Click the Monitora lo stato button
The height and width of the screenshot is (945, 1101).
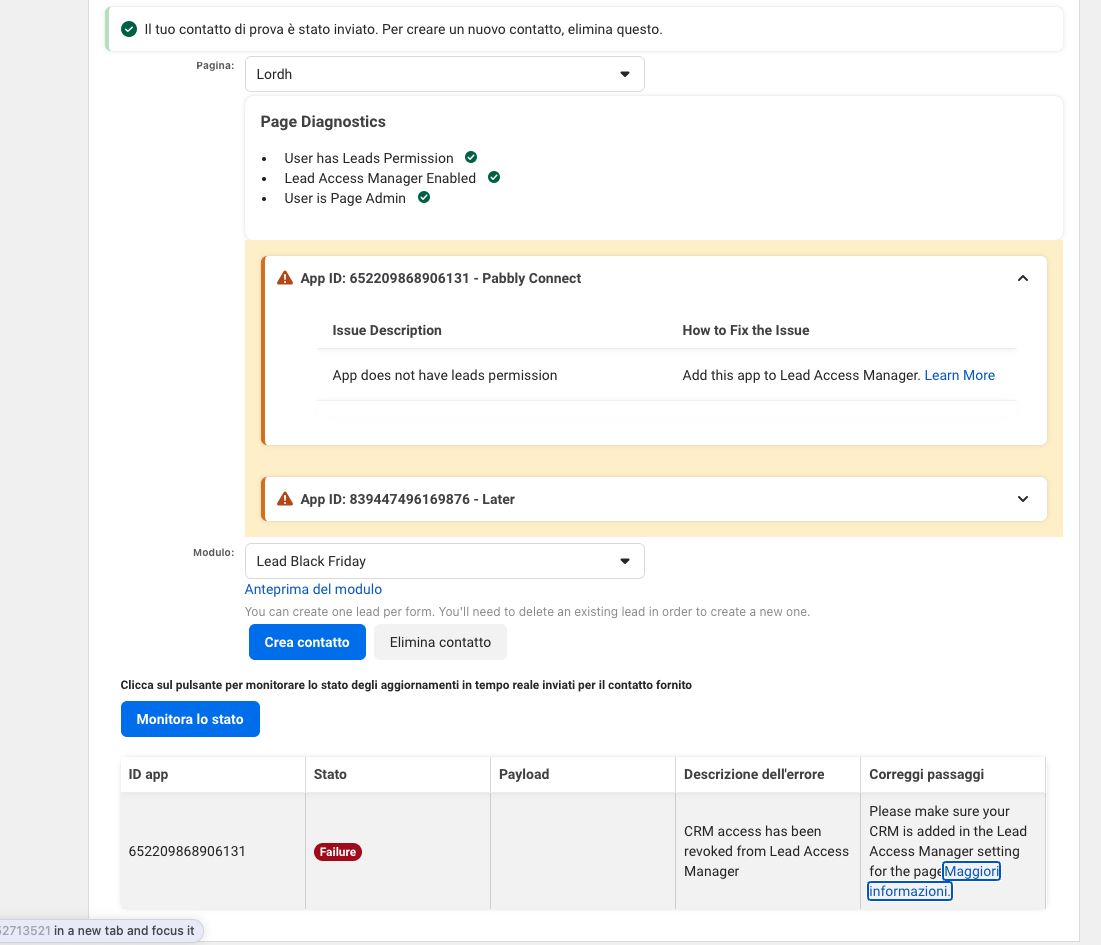point(190,719)
